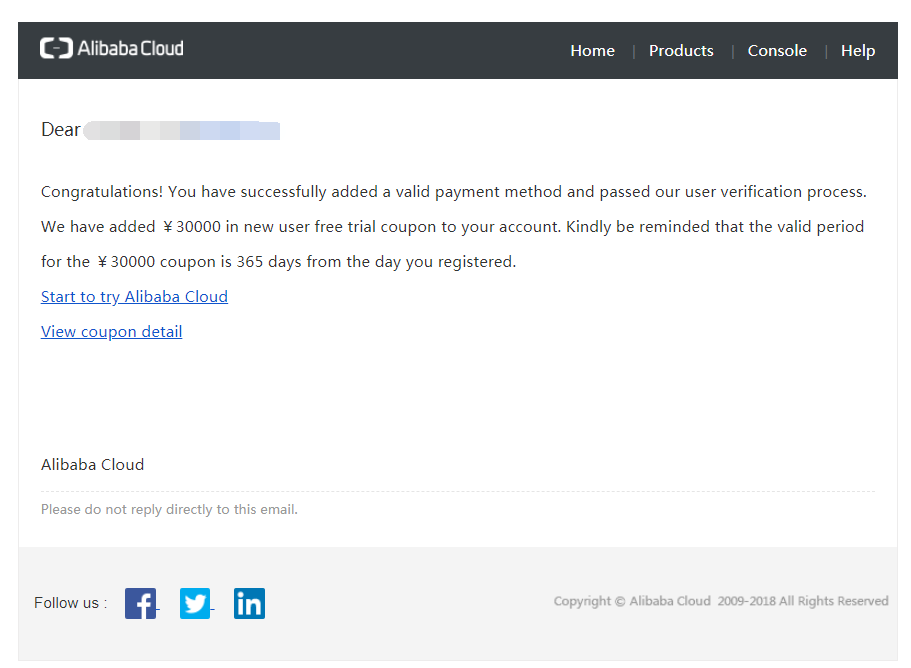Follow the Start to try Alibaba Cloud link

[x=134, y=297]
